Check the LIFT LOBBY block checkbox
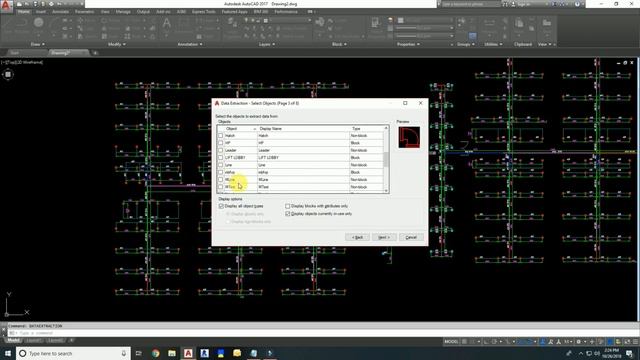 (x=221, y=158)
